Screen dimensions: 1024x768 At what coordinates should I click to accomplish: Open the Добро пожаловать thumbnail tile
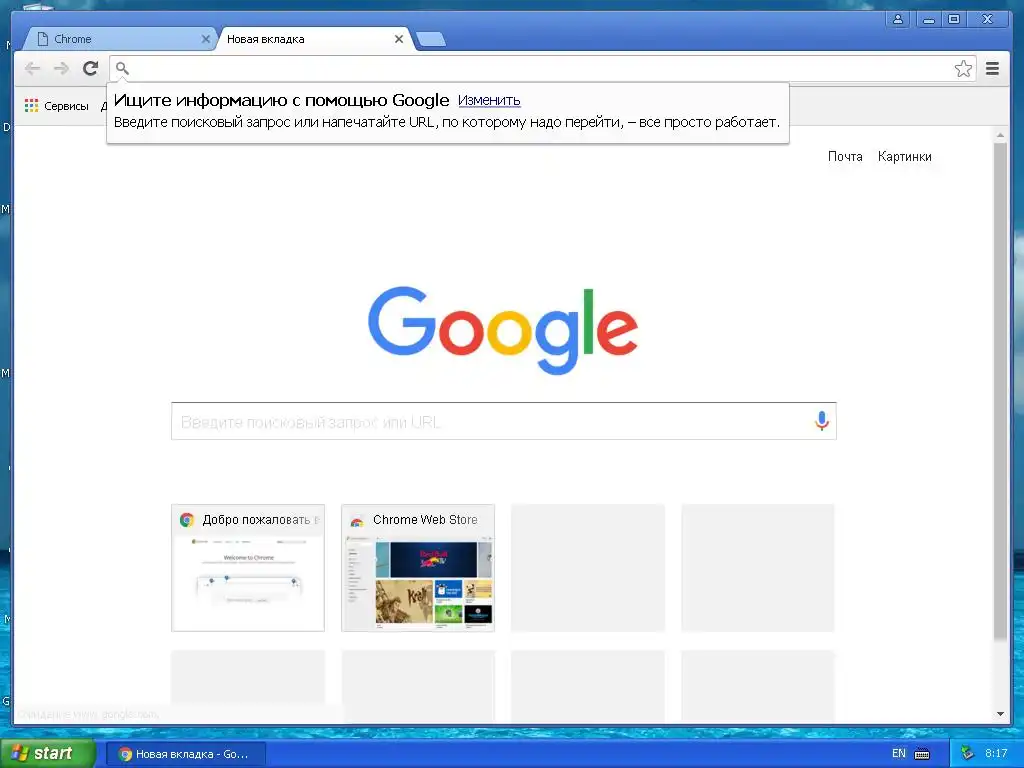(x=248, y=568)
